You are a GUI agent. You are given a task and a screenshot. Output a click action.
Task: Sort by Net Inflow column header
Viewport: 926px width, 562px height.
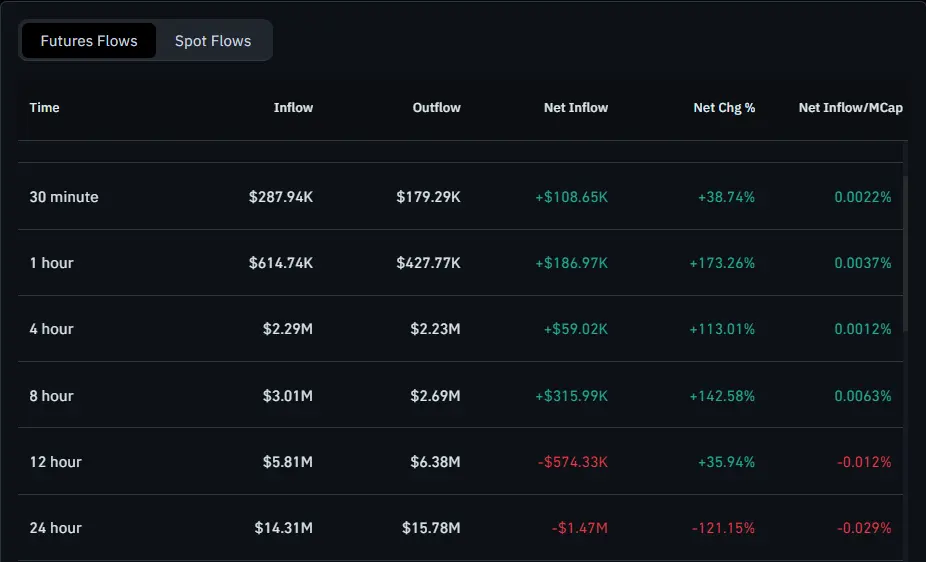coord(575,107)
